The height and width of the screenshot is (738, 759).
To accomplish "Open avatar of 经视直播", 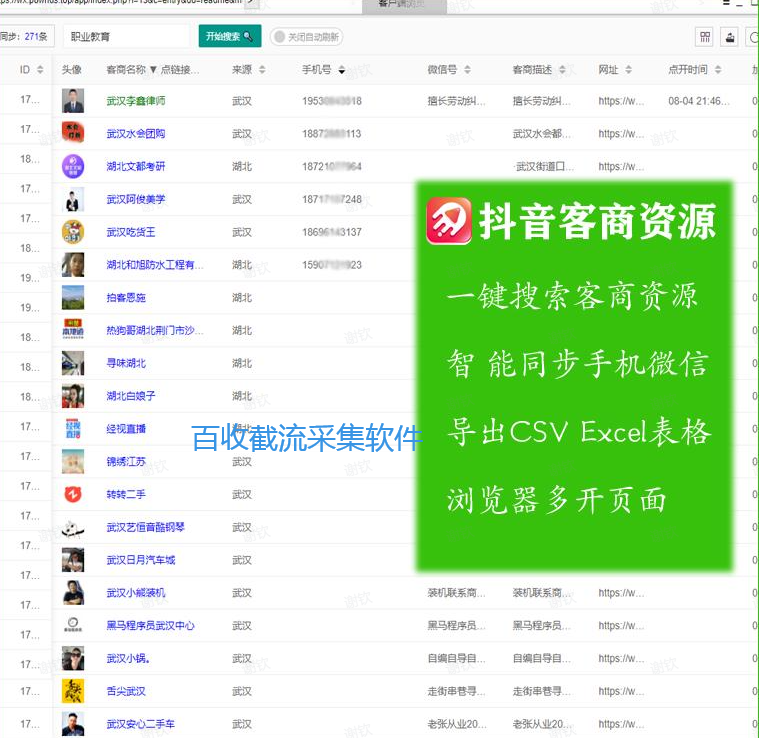I will (x=73, y=429).
